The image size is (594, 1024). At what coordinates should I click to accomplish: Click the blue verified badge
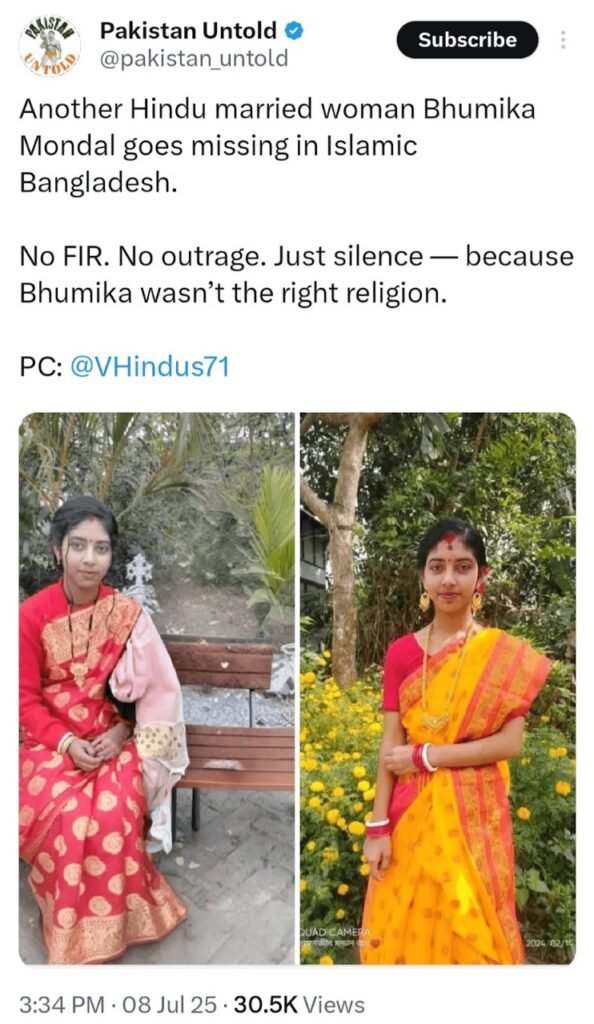[x=294, y=30]
